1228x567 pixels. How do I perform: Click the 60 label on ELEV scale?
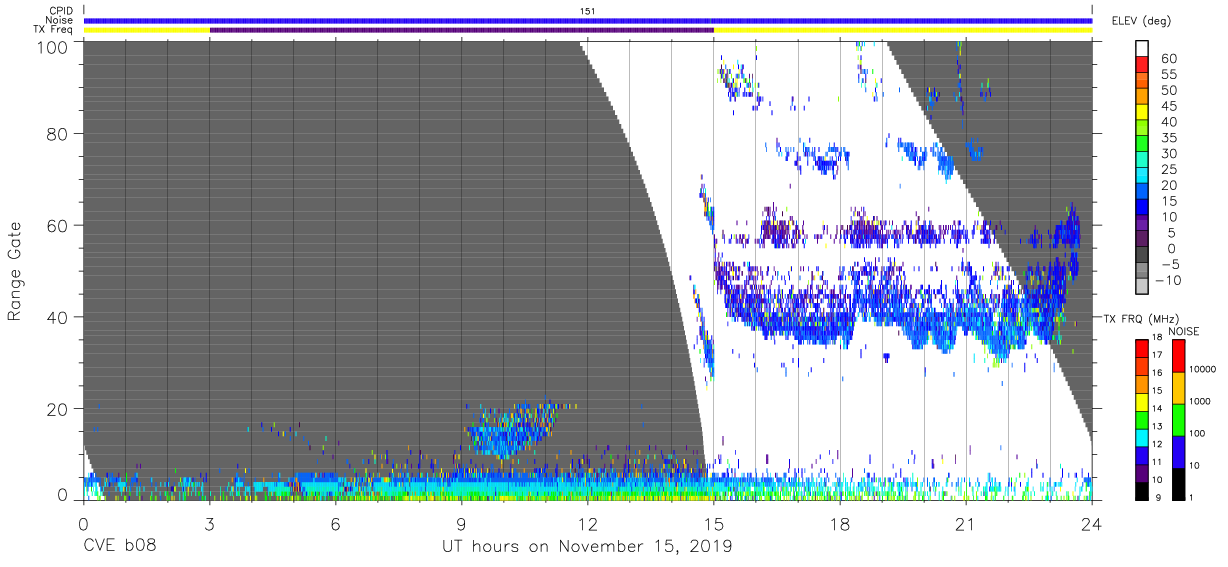point(1168,59)
